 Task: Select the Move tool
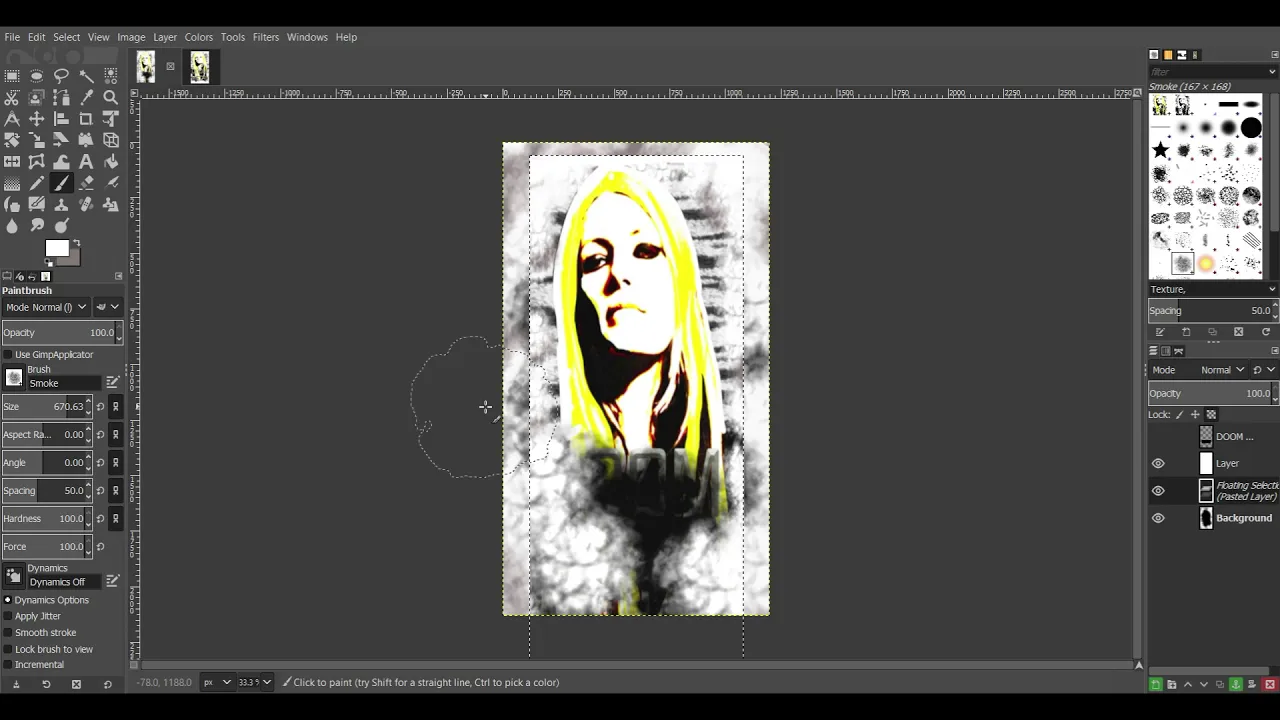(x=37, y=119)
